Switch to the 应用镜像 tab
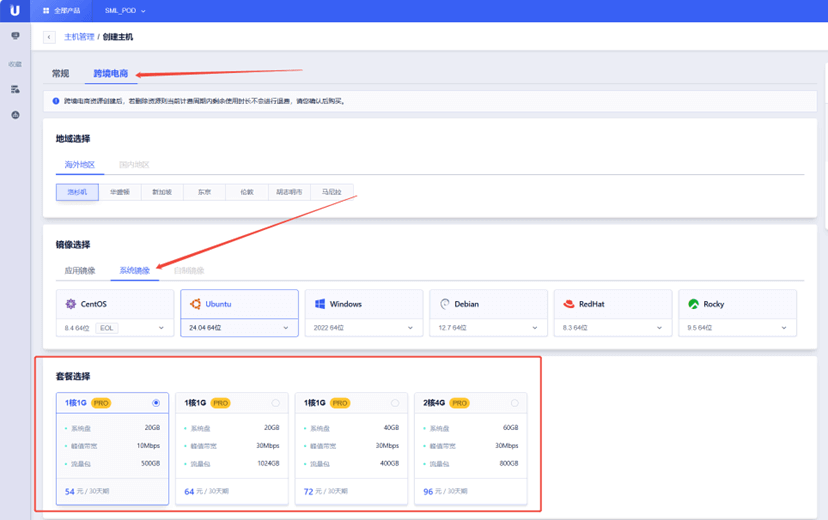This screenshot has width=828, height=520. (x=80, y=271)
